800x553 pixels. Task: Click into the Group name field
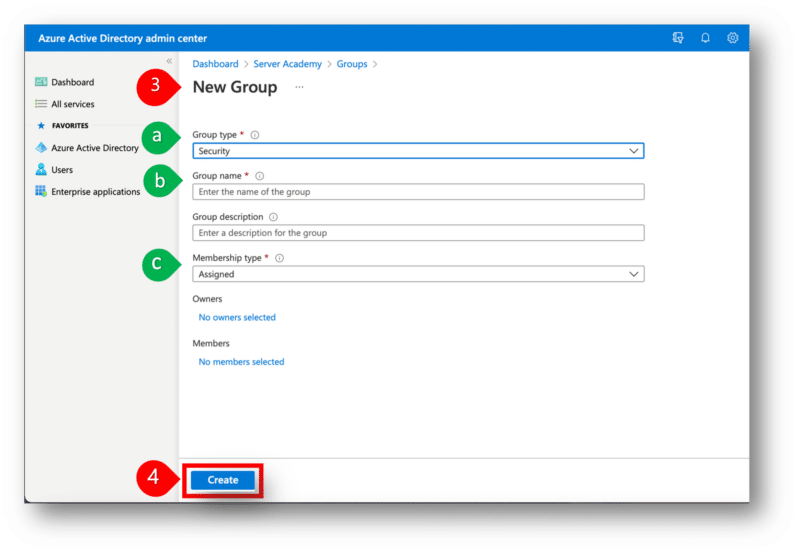coord(417,192)
